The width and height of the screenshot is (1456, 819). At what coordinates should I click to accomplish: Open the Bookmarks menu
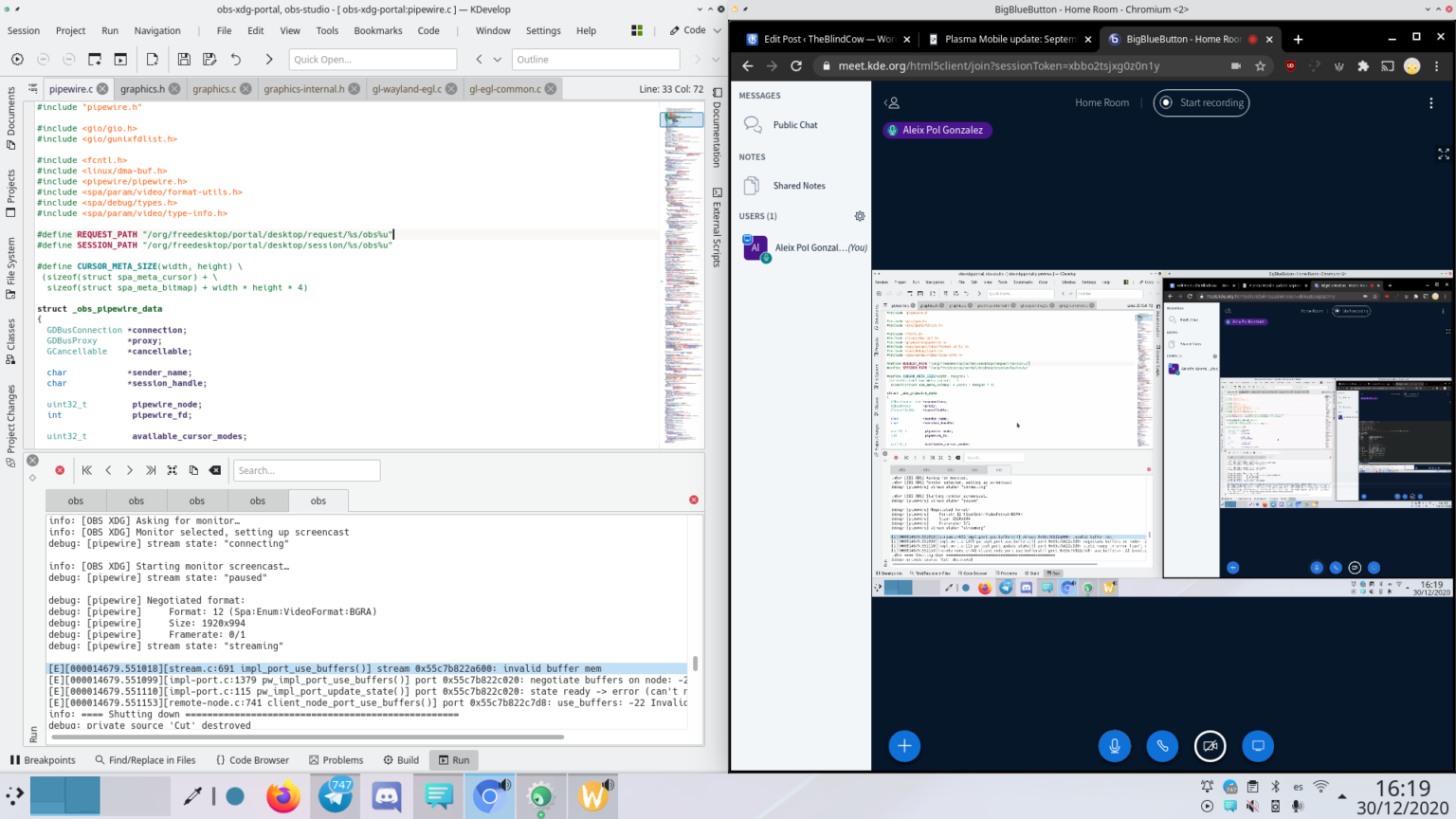pos(377,30)
